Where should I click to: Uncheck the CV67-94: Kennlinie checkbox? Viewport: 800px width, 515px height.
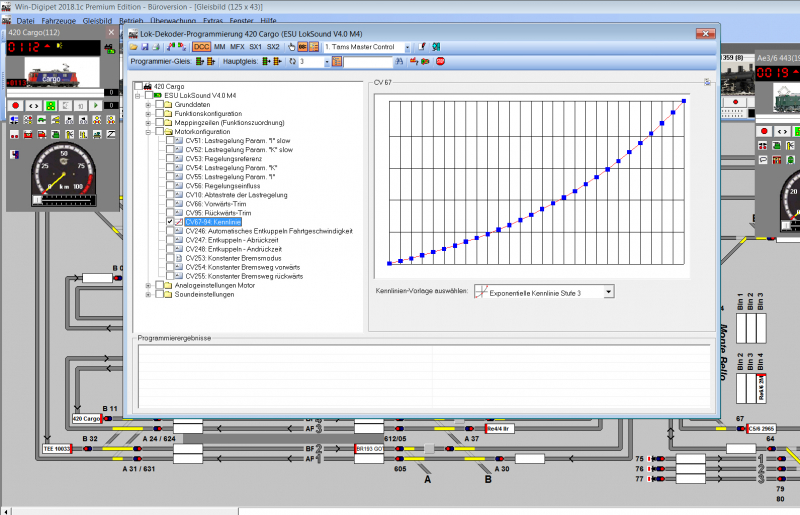tap(171, 221)
